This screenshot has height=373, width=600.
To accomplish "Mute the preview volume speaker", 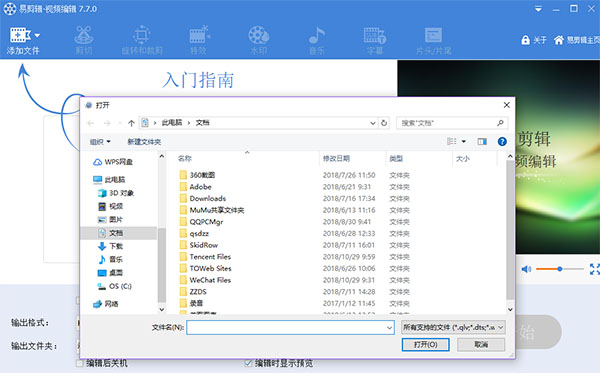I will 527,269.
